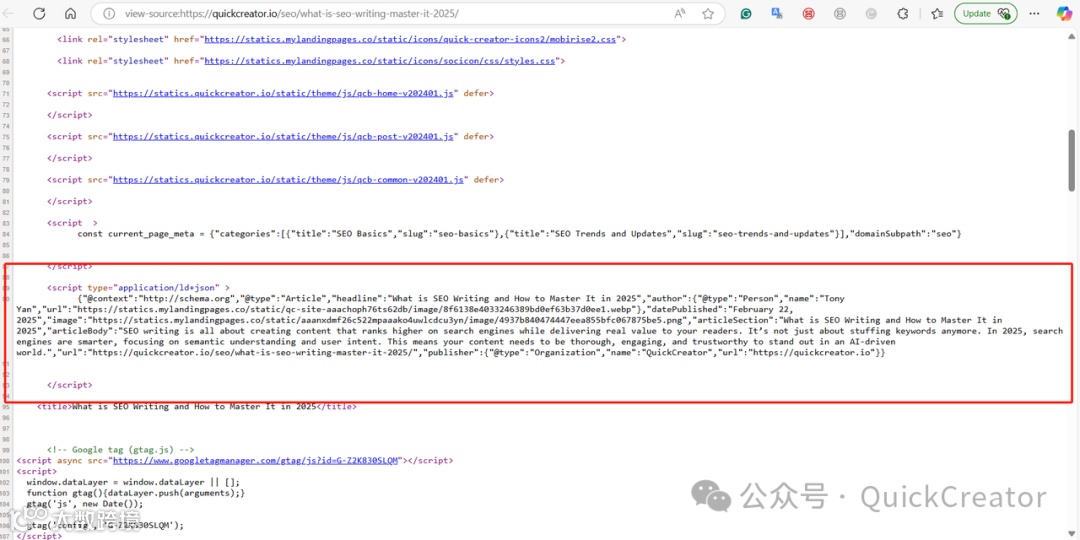Open the qcb-home-v202401.js script link
This screenshot has height=540, width=1080.
(284, 92)
